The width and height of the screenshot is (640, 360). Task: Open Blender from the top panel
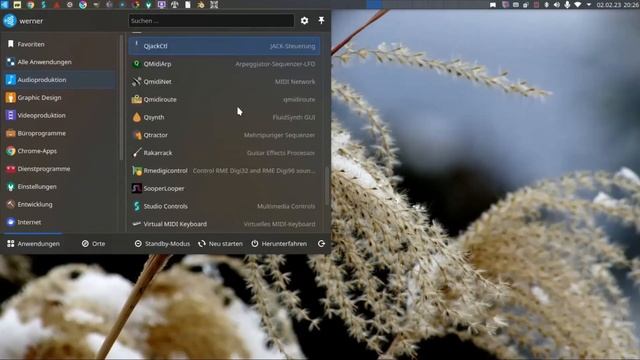coord(201,4)
